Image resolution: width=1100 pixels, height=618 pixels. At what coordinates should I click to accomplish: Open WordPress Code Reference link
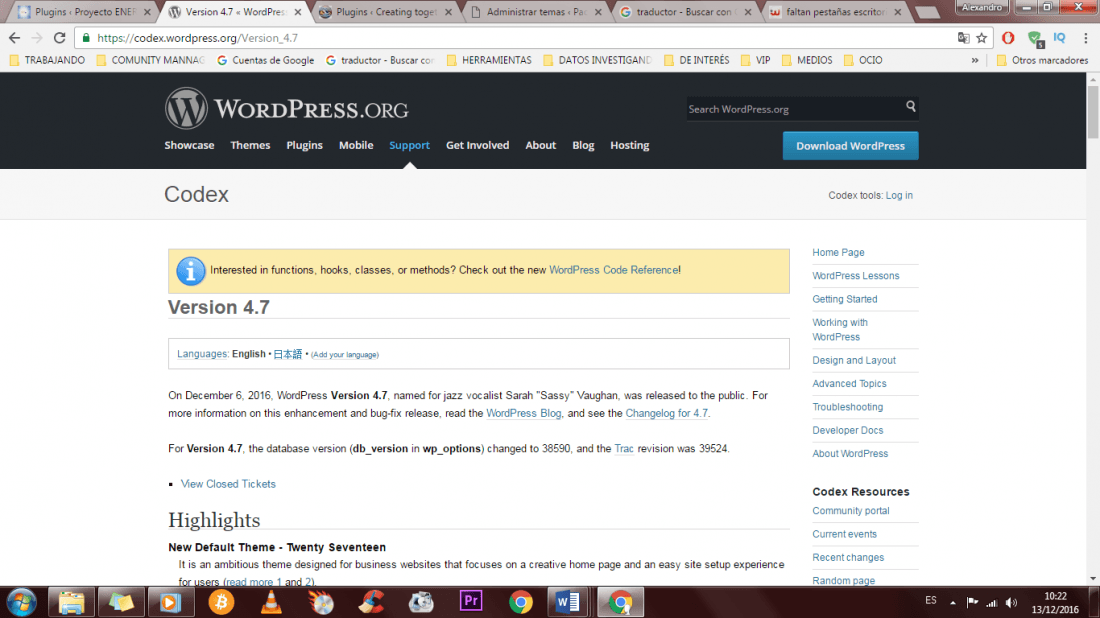[x=613, y=270]
